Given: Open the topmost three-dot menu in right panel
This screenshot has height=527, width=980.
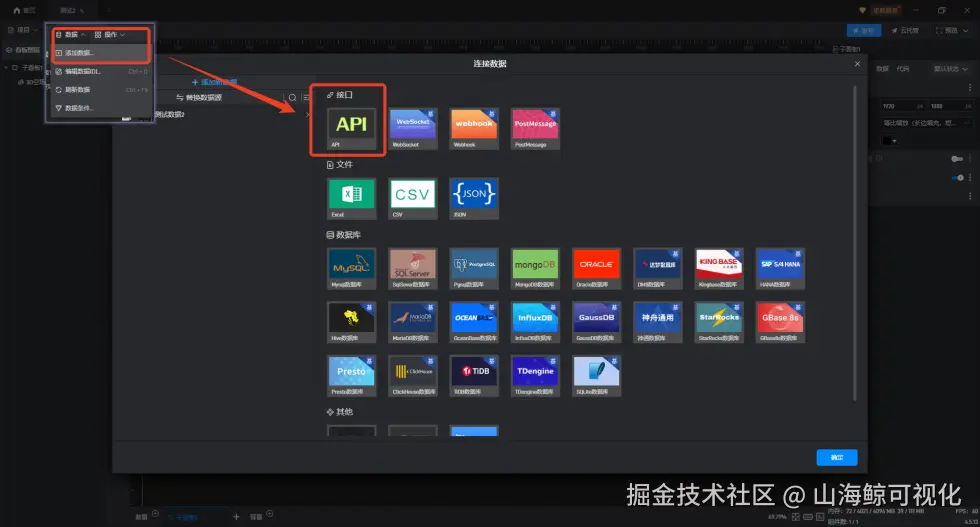Looking at the screenshot, I should [970, 88].
